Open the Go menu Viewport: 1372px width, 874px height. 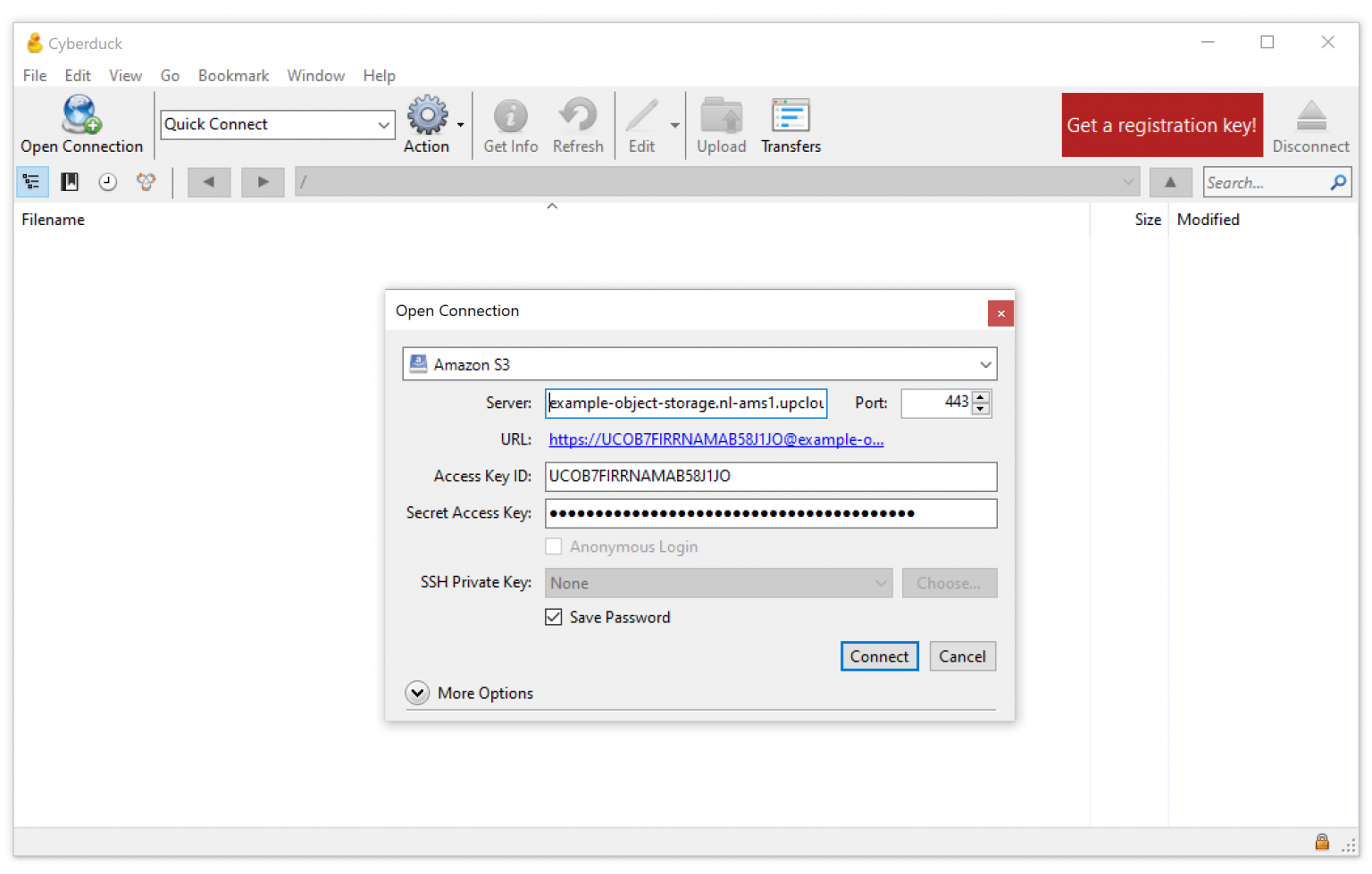click(x=170, y=76)
